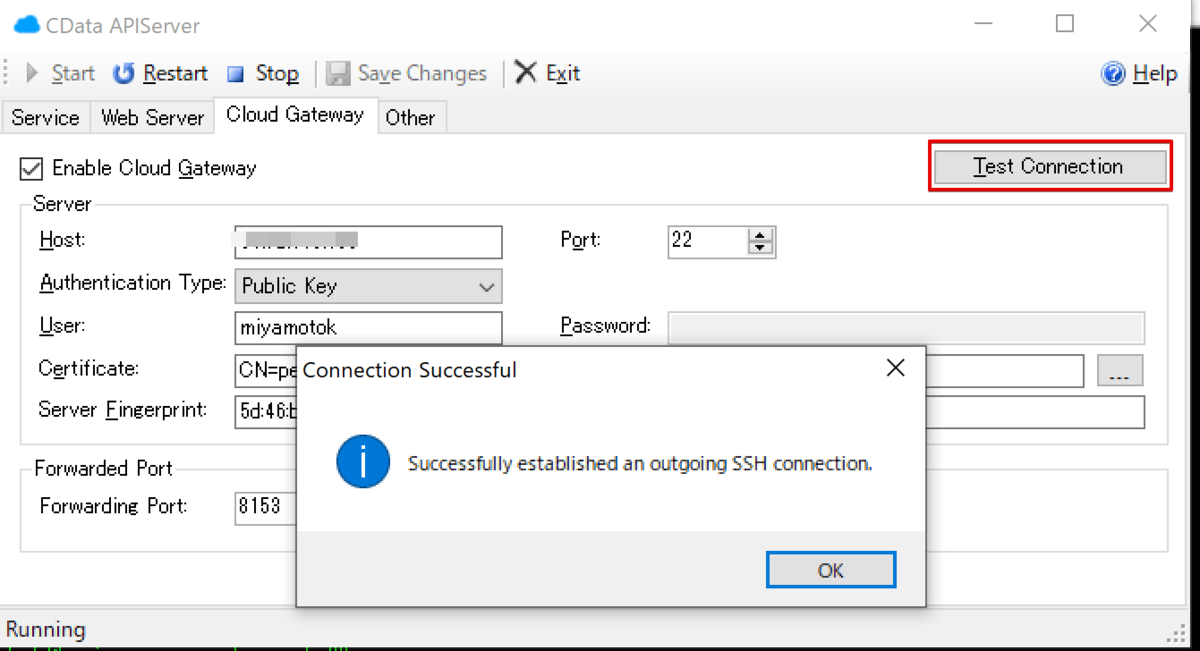
Task: Click the Exit X icon
Action: coord(526,72)
